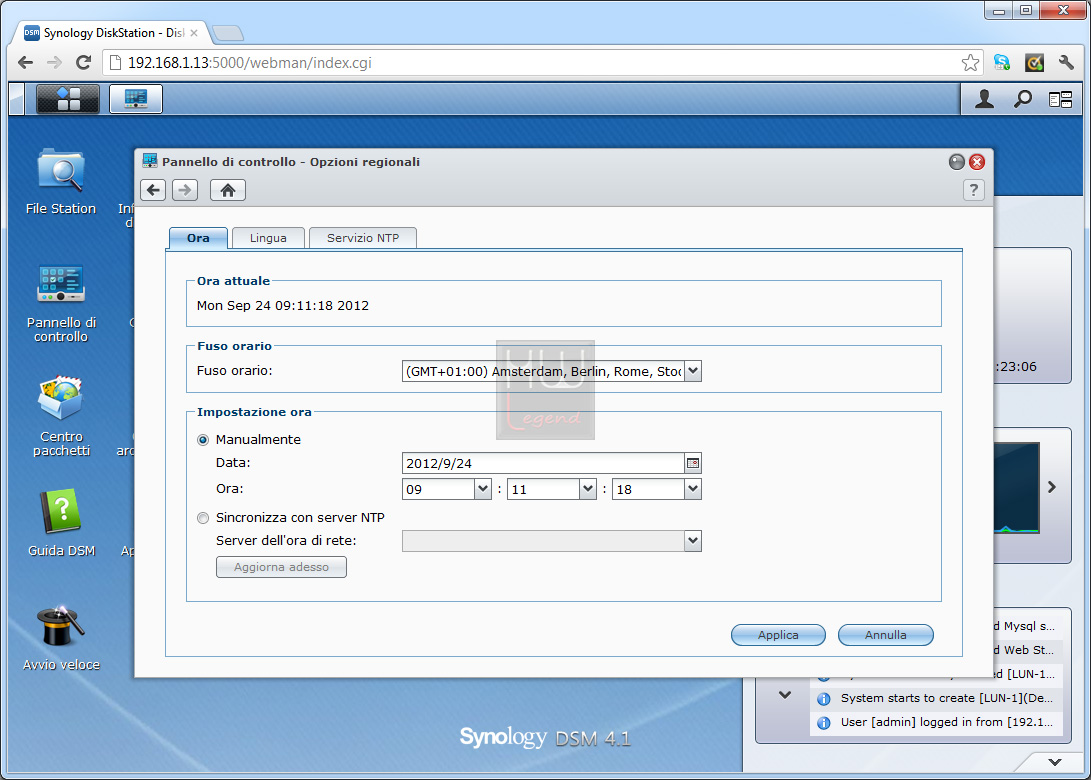Minimize the Pannello di controllo window

click(x=957, y=162)
